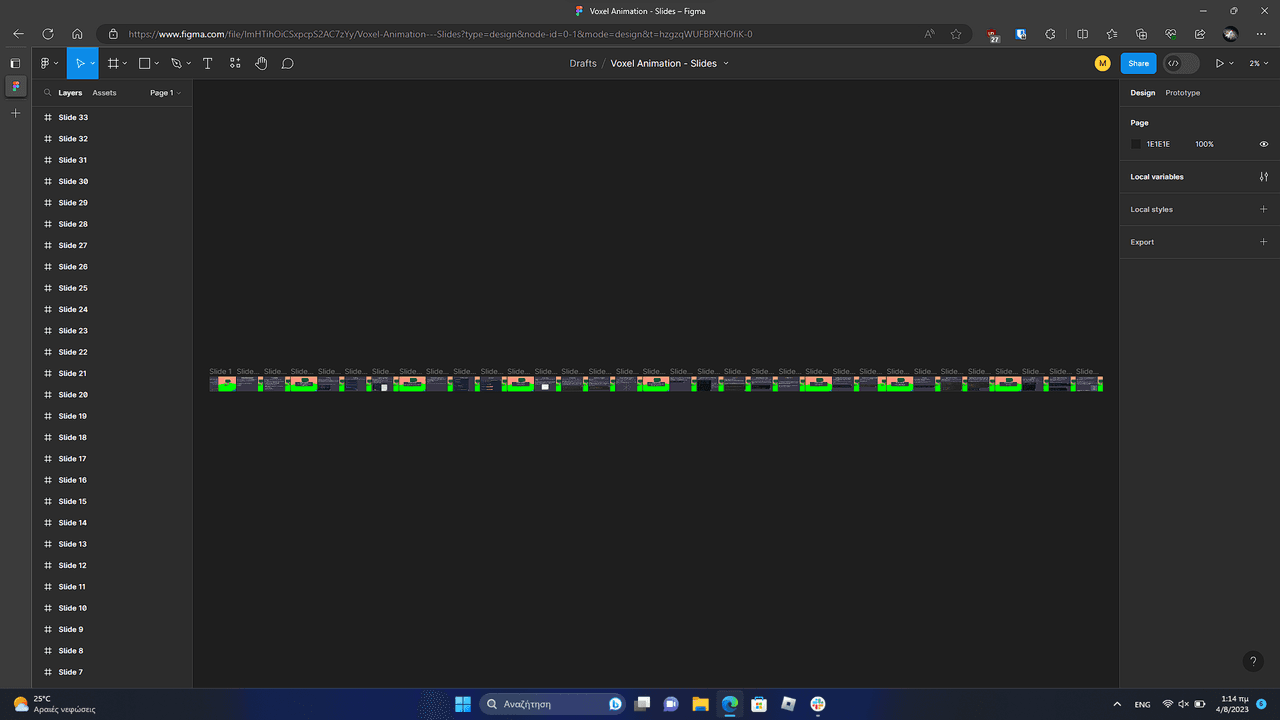Open the Figma main menu dropdown

click(x=49, y=63)
